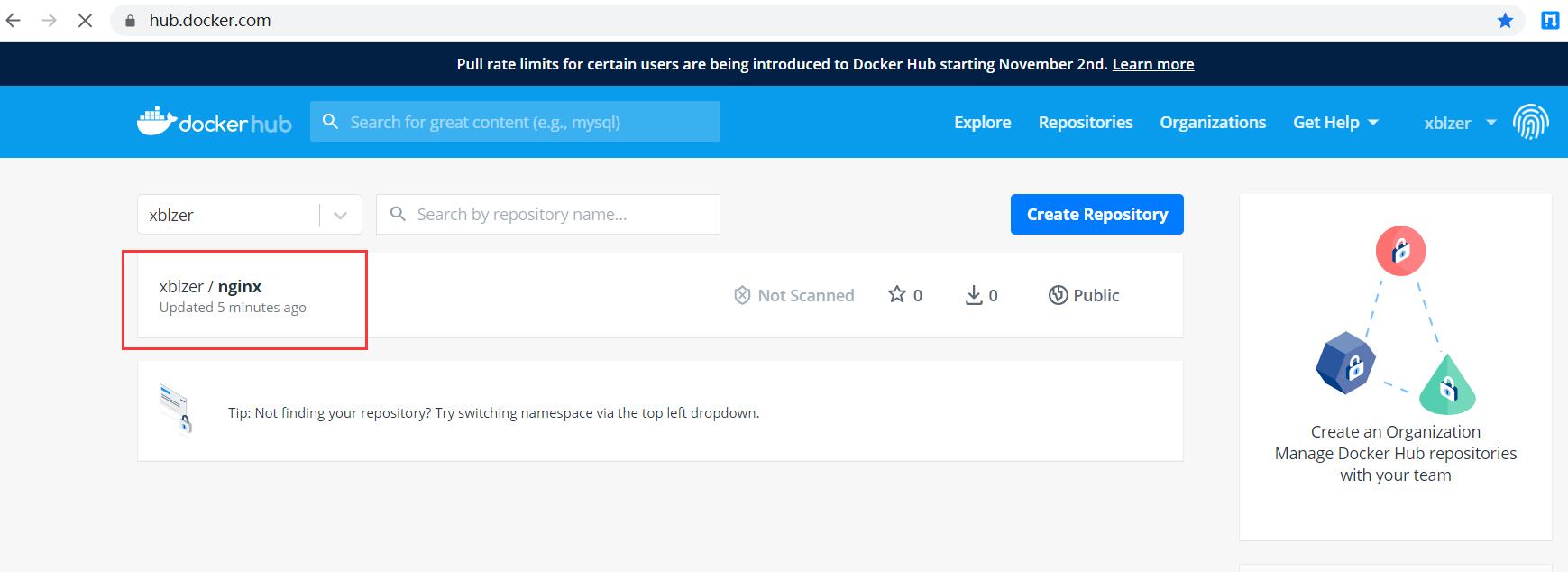This screenshot has height=572, width=1568.
Task: Click Manage Docker Hub repositories text
Action: click(x=1396, y=453)
